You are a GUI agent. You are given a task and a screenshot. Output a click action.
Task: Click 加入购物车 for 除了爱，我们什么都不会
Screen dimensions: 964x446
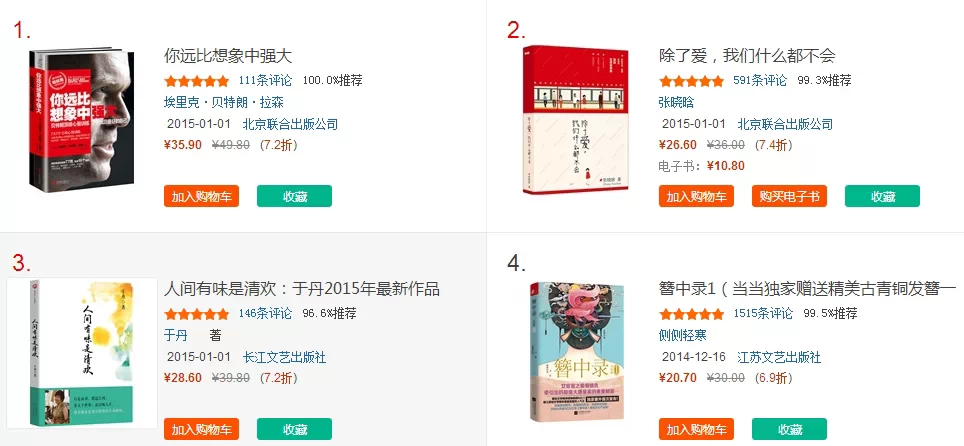[697, 196]
